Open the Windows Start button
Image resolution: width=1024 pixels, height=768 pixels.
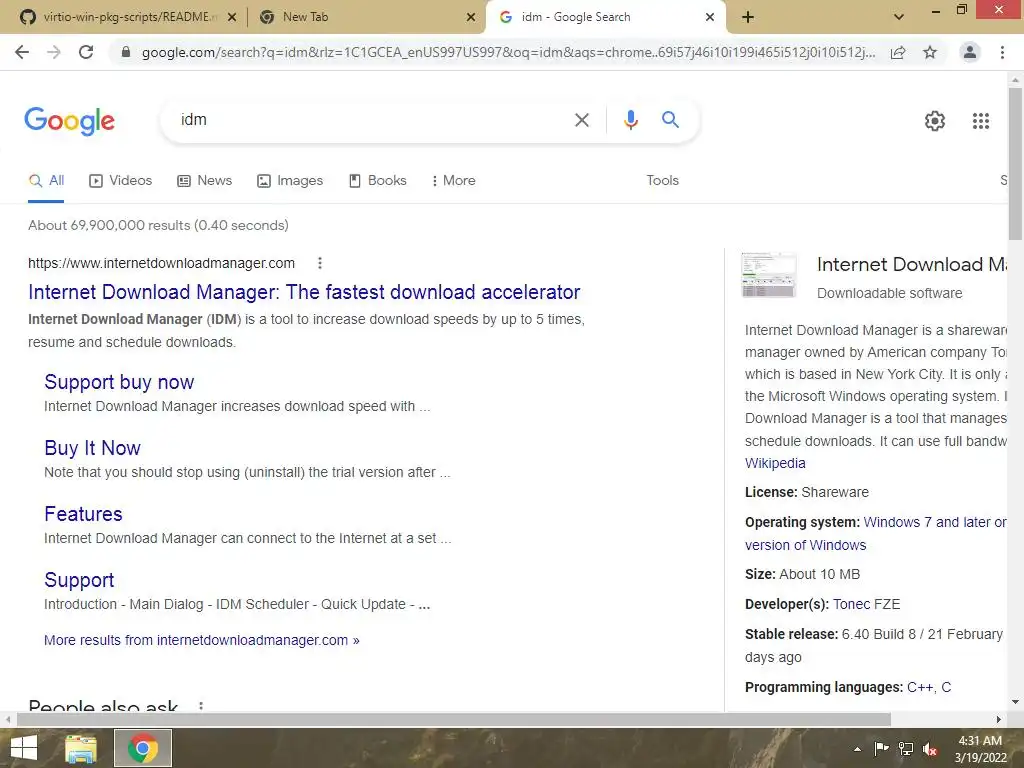(x=24, y=748)
